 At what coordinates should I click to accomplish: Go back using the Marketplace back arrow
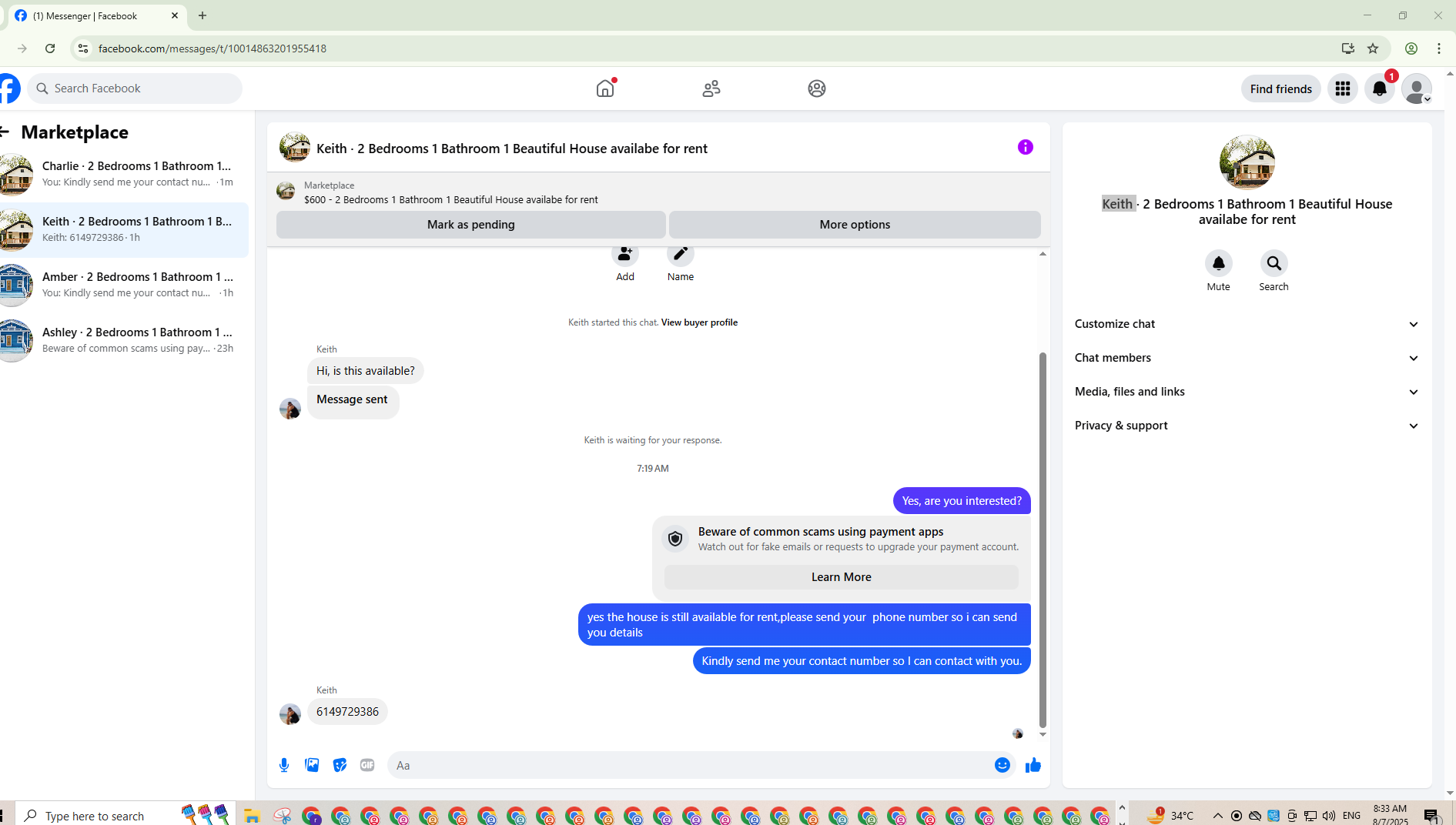click(x=5, y=132)
